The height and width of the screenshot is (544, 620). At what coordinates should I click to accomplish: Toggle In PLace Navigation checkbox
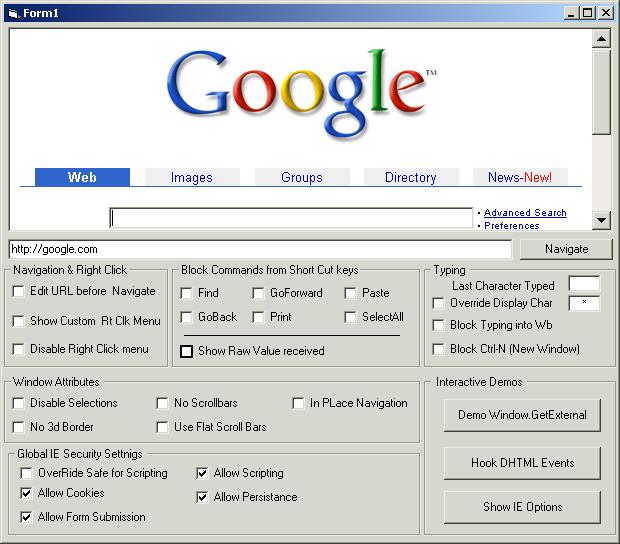click(x=298, y=403)
